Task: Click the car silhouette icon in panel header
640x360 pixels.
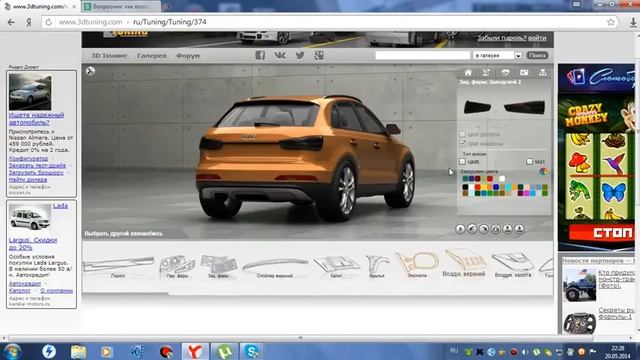Action: (x=505, y=73)
